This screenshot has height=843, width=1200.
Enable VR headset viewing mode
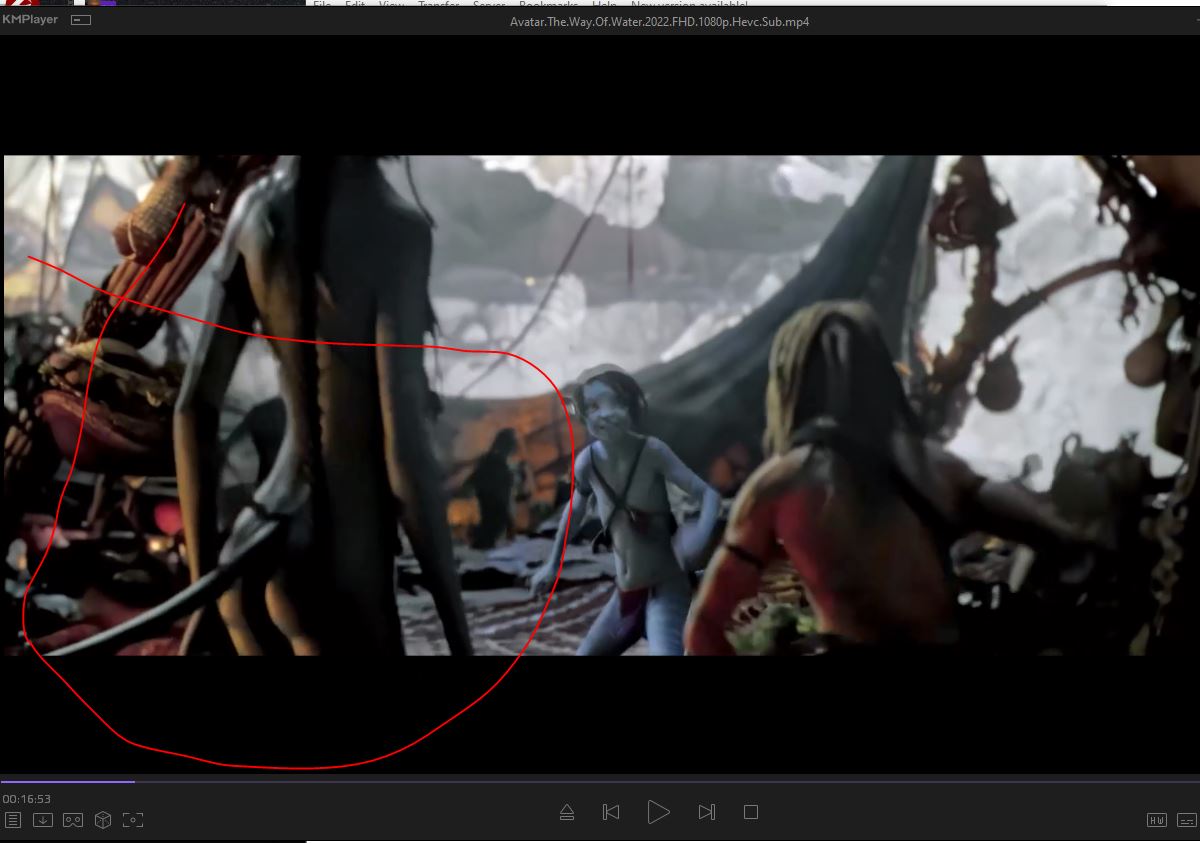click(73, 820)
